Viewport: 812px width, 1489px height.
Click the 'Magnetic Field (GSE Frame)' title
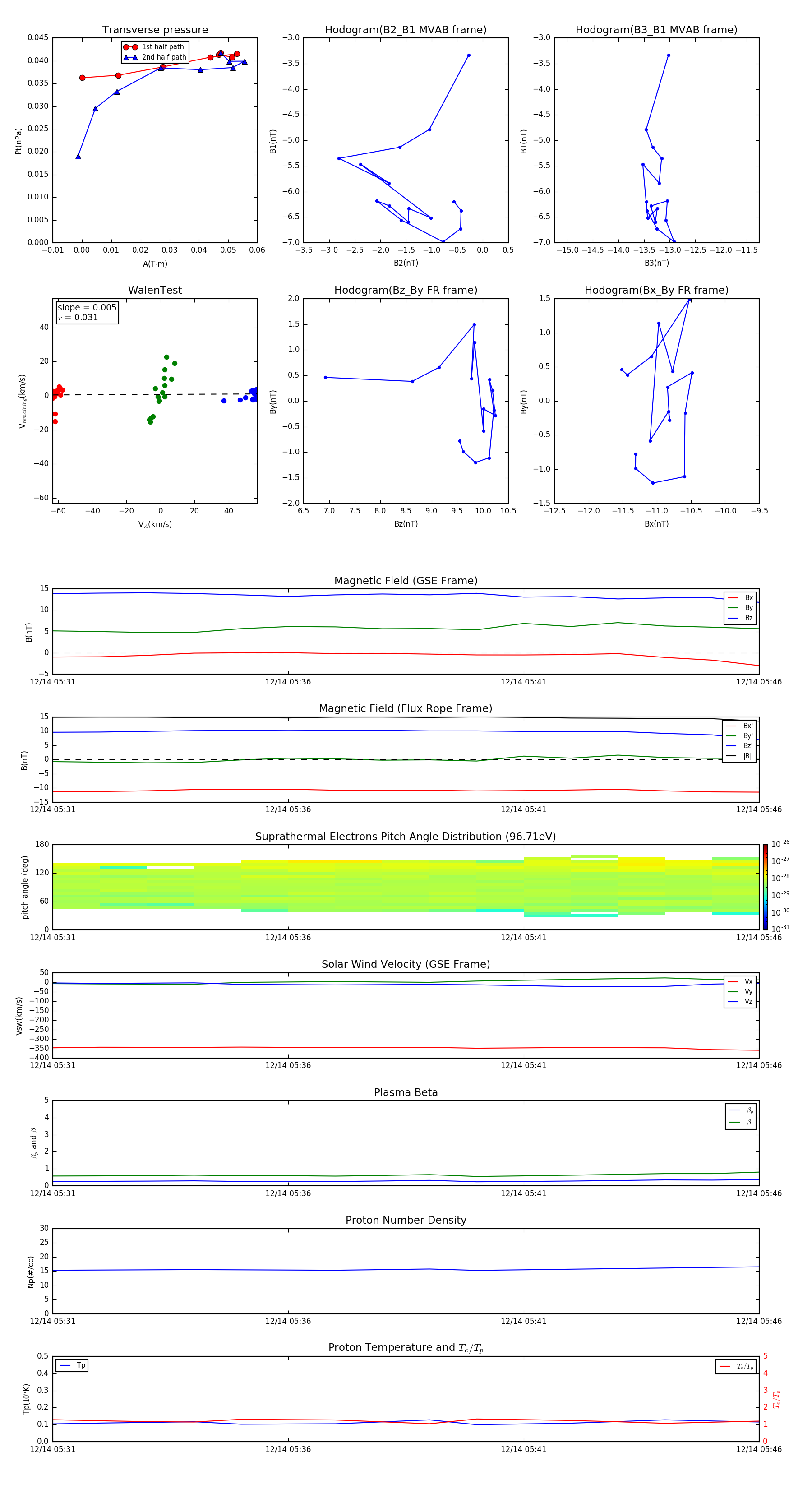coord(406,581)
